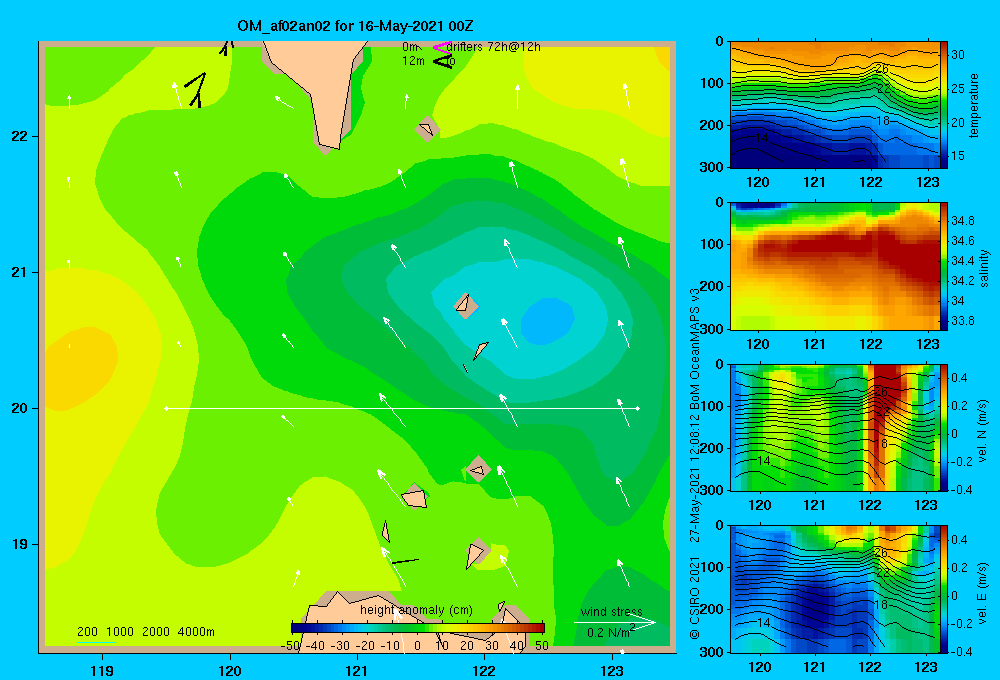Image resolution: width=1000 pixels, height=680 pixels.
Task: Click the 'salinity' axis label
Action: (x=985, y=268)
